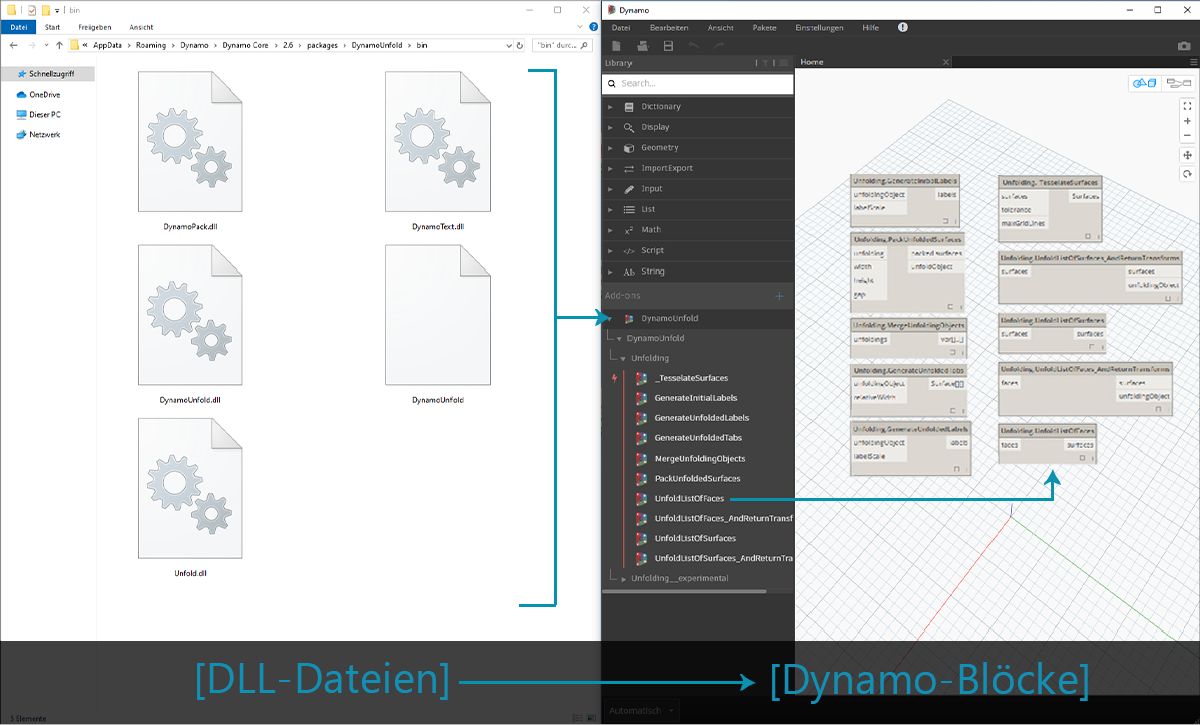This screenshot has height=725, width=1200.
Task: Click the plus icon next to Add-ons
Action: [x=779, y=296]
